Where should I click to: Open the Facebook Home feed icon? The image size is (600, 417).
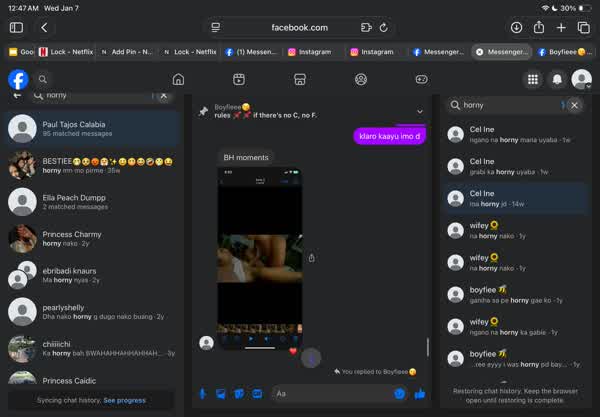(178, 80)
